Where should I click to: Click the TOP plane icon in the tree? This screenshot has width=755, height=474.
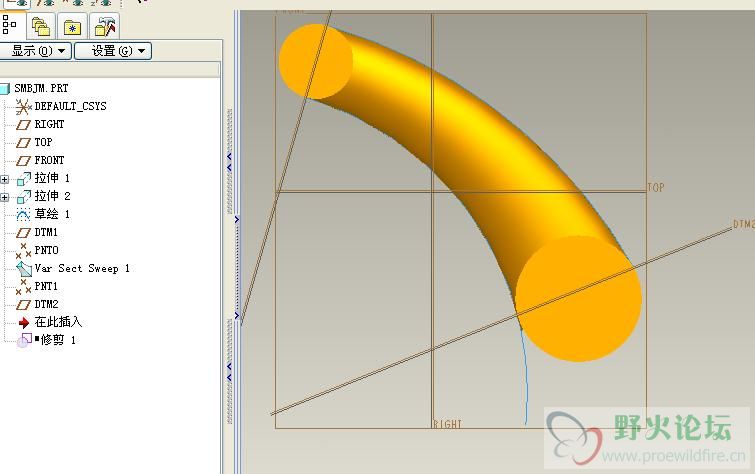coord(23,143)
